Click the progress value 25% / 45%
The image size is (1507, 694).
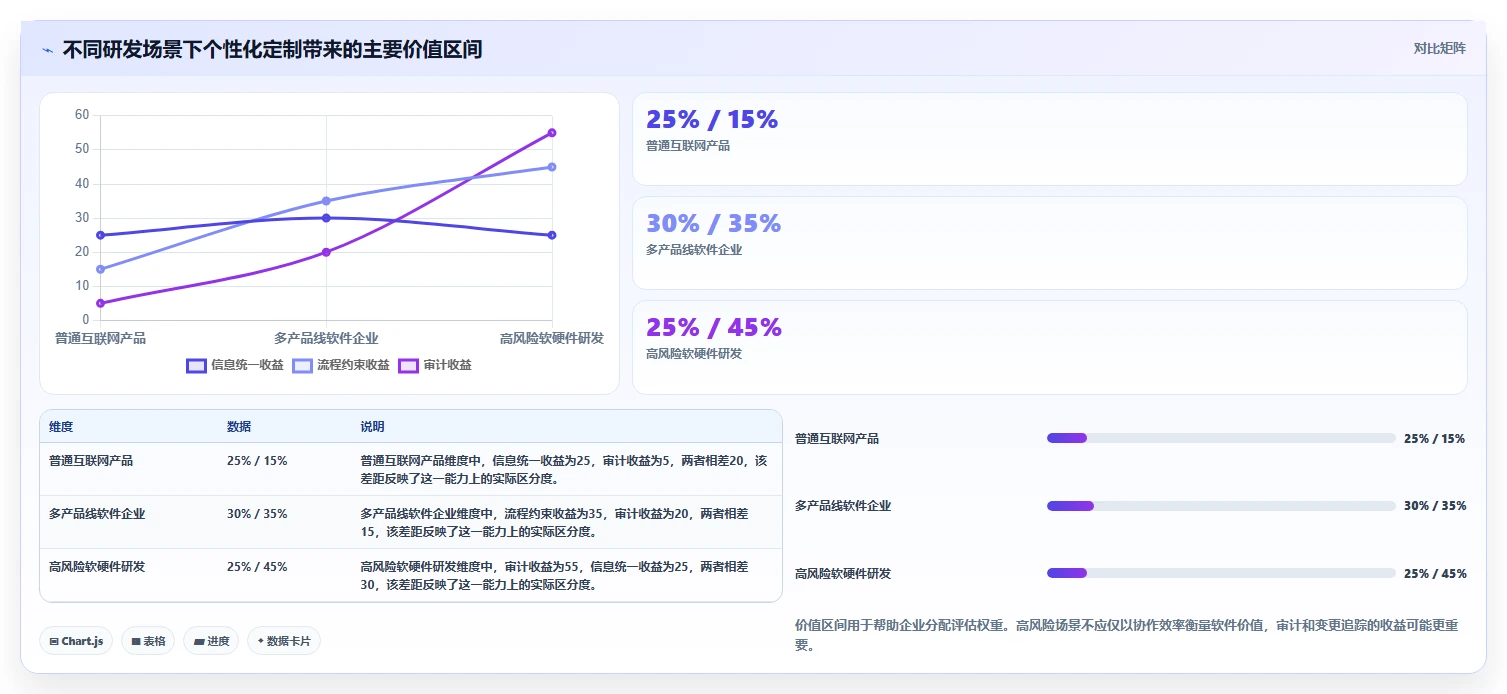[x=1435, y=574]
